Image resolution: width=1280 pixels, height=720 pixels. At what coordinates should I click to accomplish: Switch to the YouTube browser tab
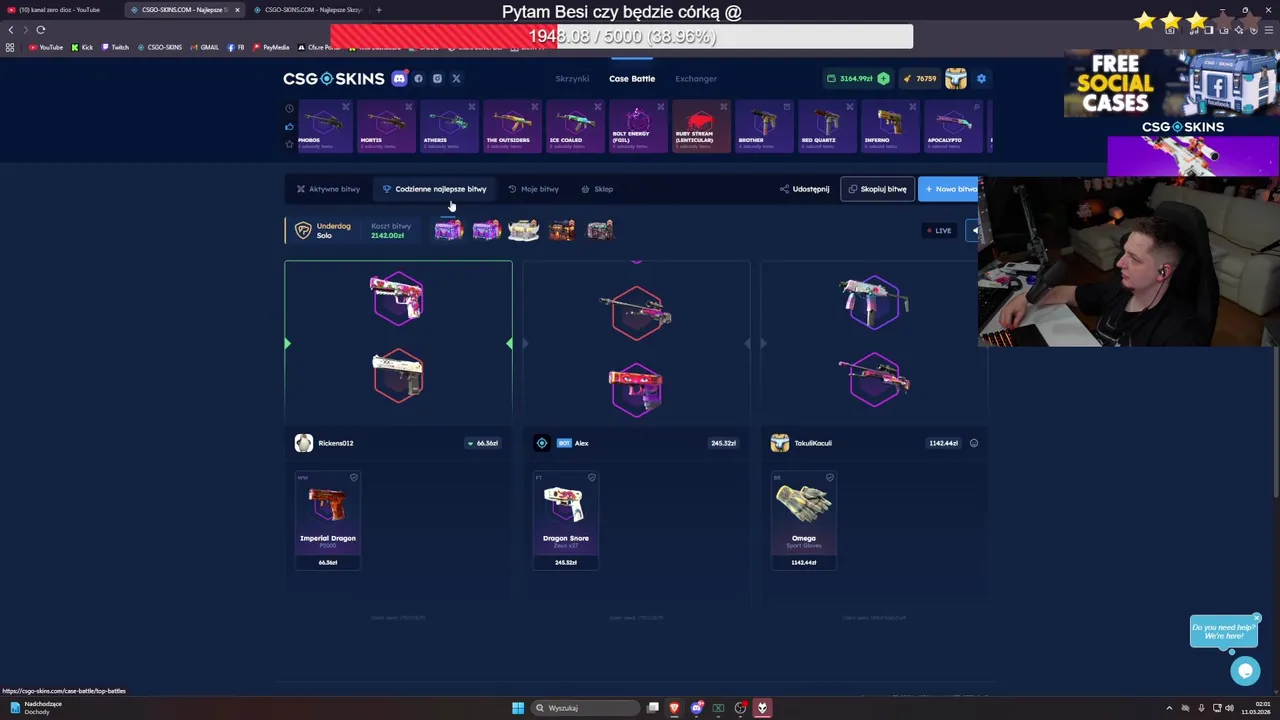point(60,10)
